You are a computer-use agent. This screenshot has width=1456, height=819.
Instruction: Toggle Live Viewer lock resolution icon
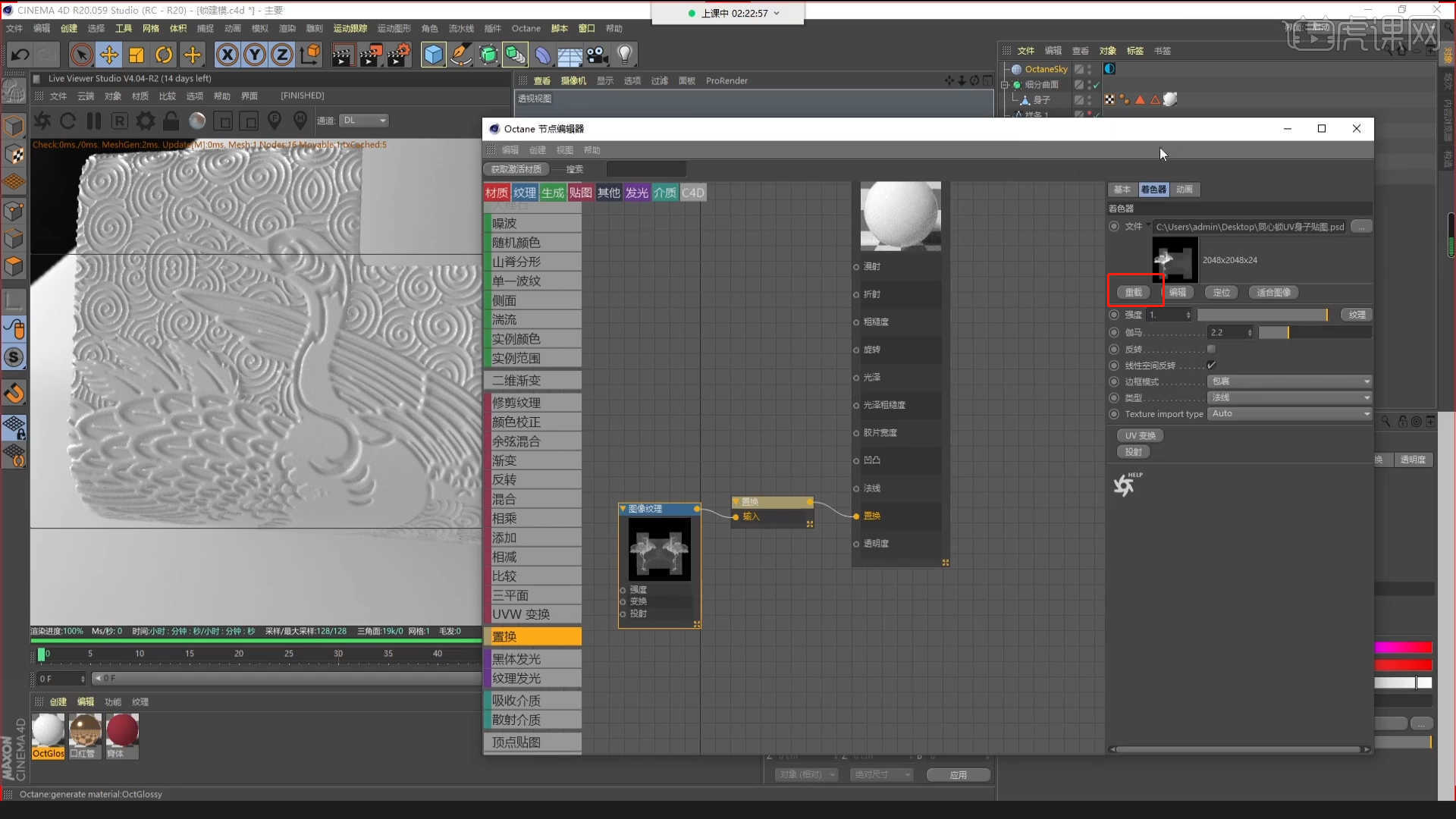click(x=171, y=121)
